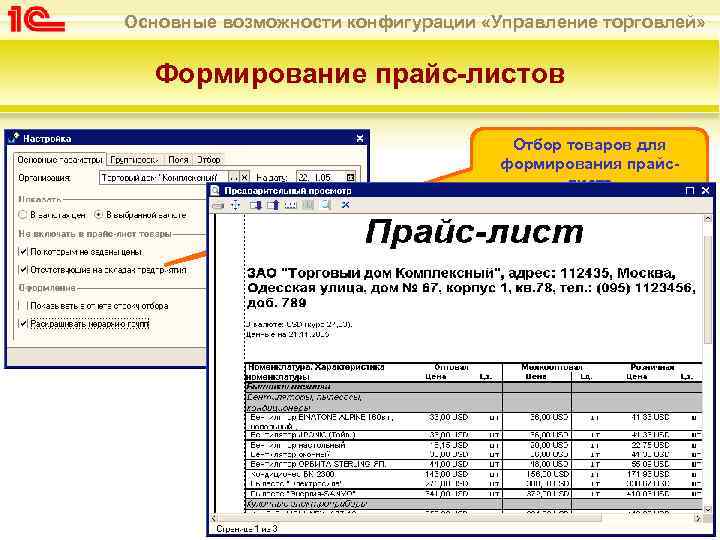The image size is (720, 540).
Task: Click the 'Отбор товаров для формирования' callout
Action: [590, 156]
